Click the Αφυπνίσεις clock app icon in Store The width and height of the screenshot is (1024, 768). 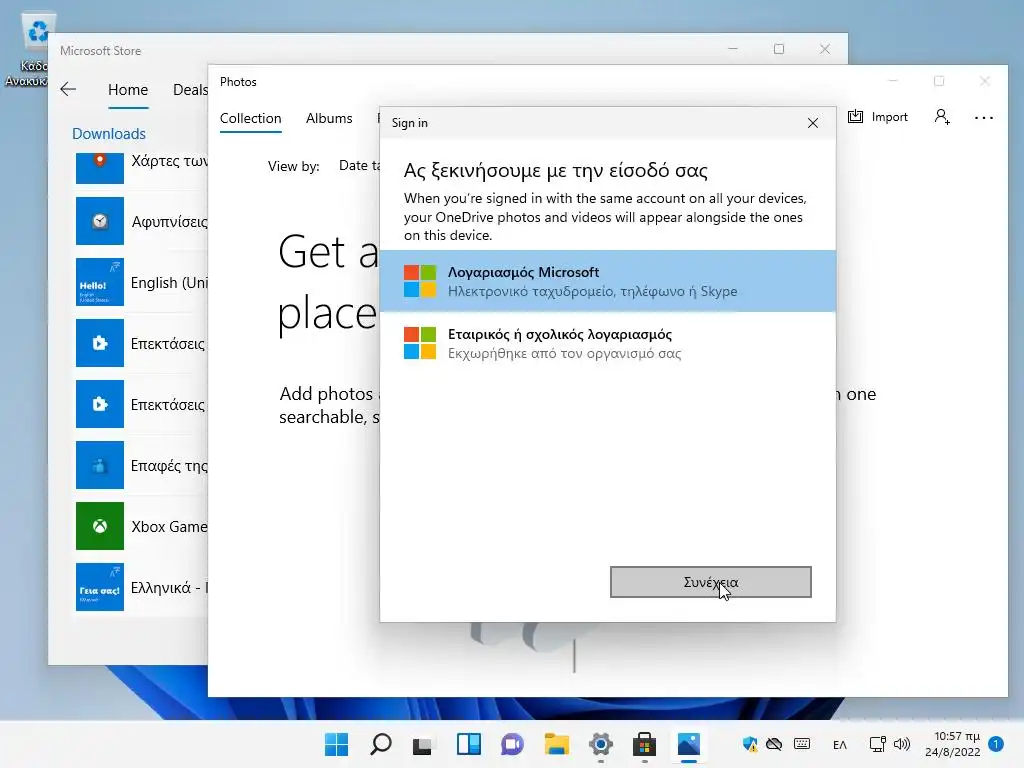[99, 221]
